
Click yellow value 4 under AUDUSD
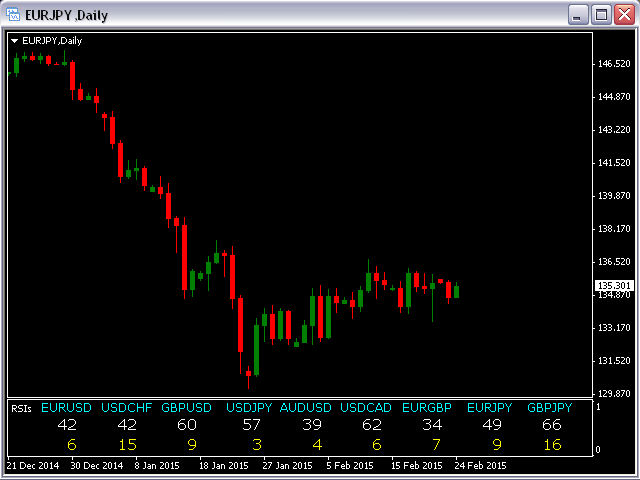coord(317,444)
